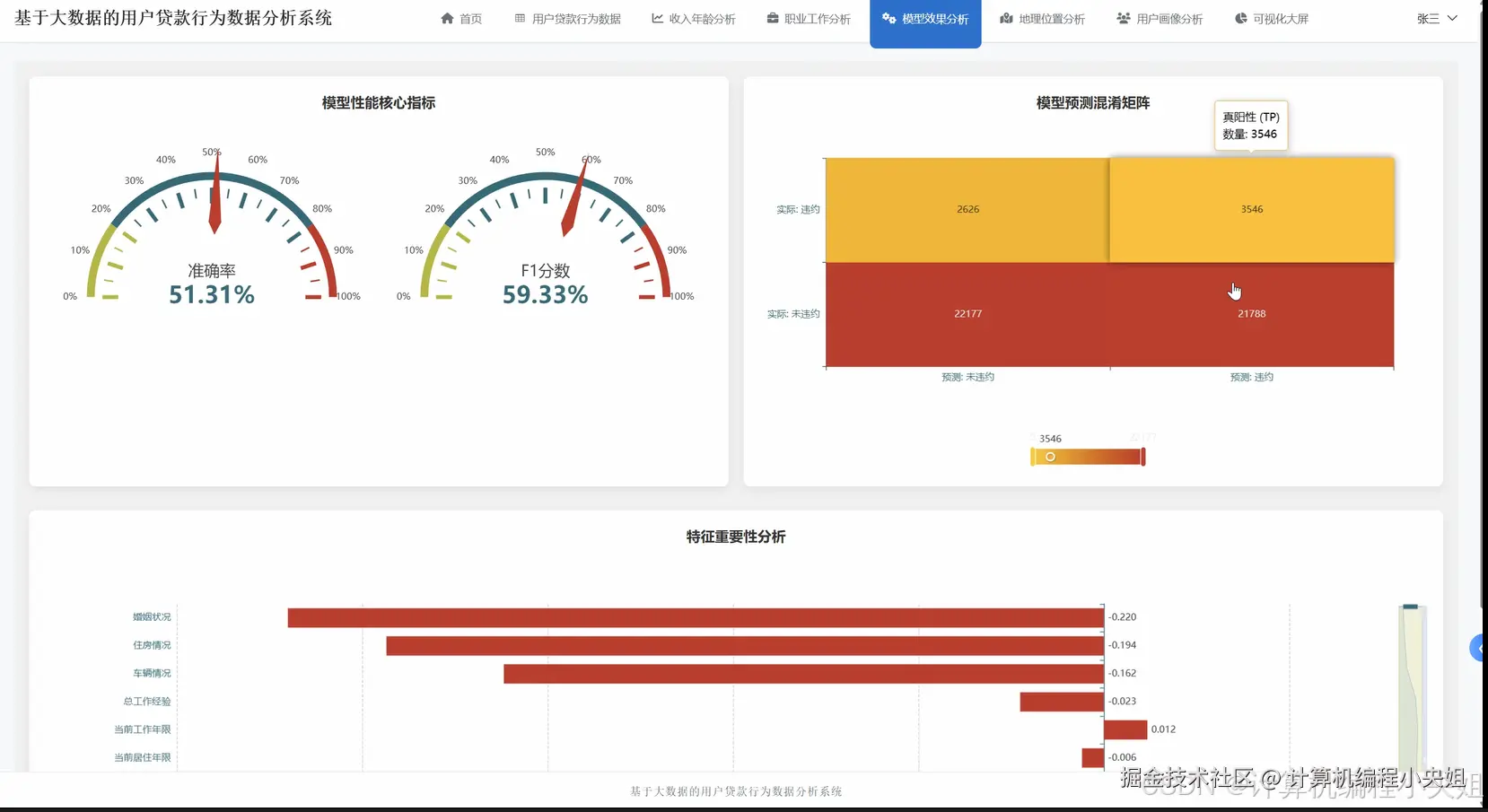The height and width of the screenshot is (812, 1488).
Task: Click the blue floating button at right edge
Action: coord(1478,648)
